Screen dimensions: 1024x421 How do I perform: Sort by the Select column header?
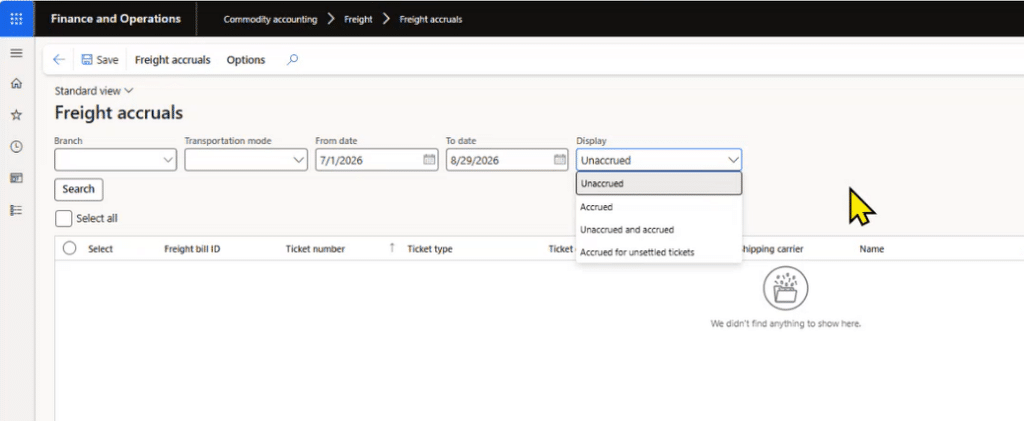pos(101,249)
